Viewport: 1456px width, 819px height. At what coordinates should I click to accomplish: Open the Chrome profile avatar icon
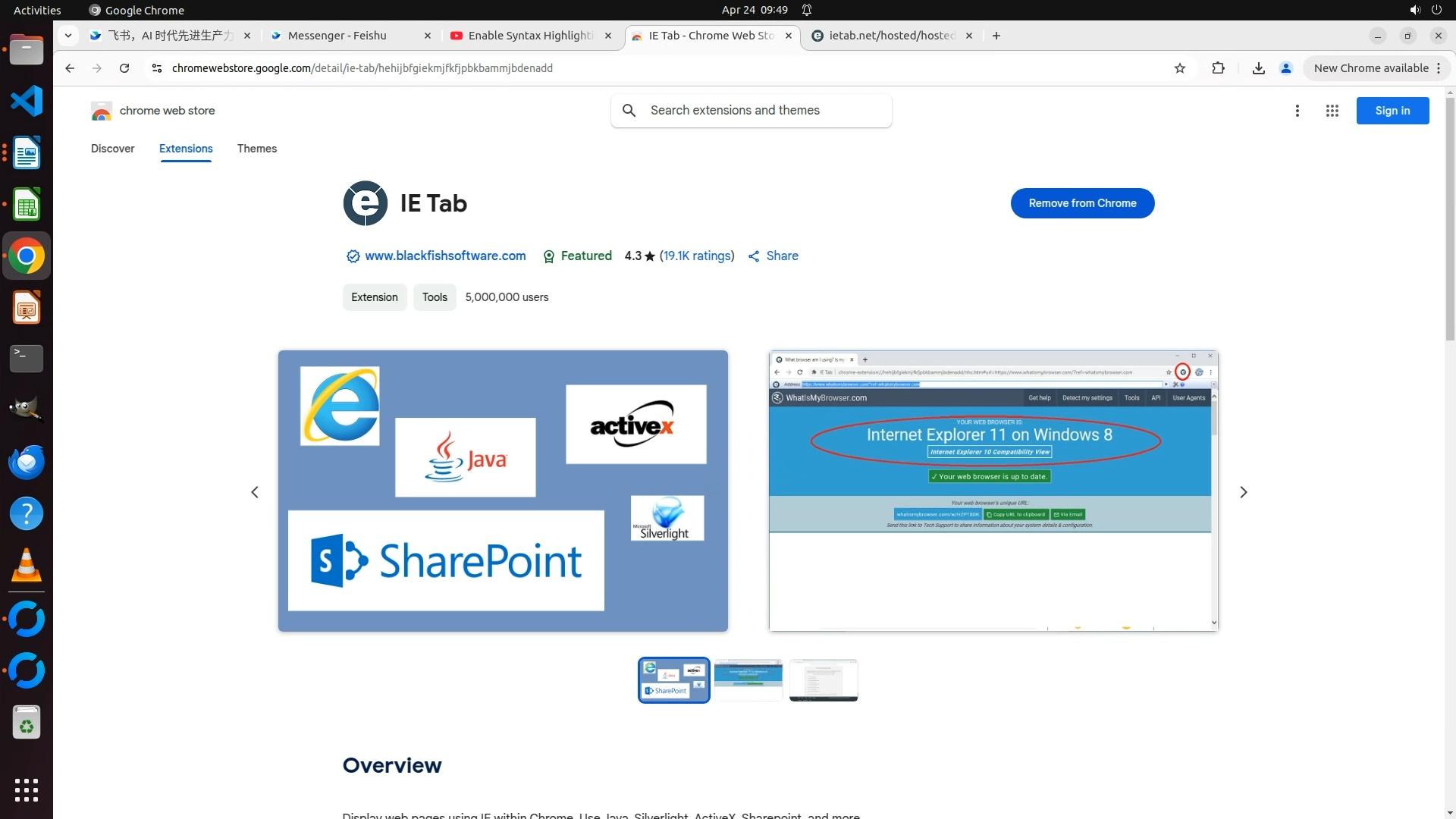tap(1285, 68)
